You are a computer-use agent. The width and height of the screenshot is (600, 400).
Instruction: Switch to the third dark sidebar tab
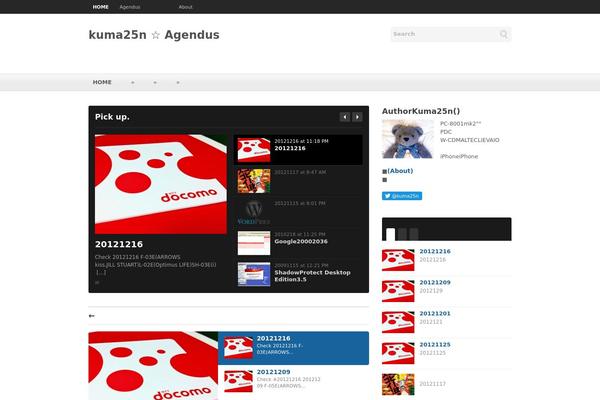click(x=414, y=234)
